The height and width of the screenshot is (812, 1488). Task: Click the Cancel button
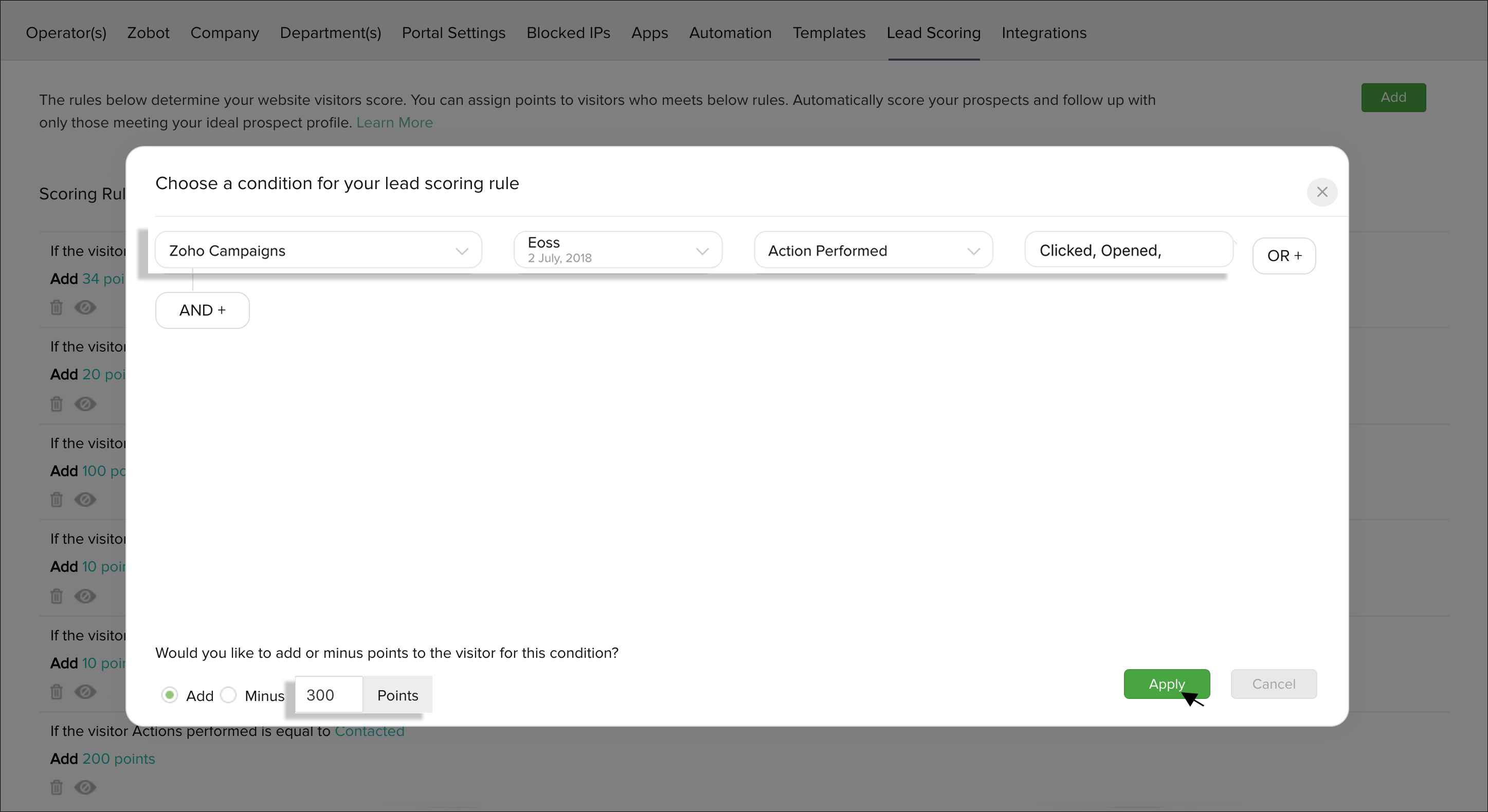click(x=1274, y=684)
